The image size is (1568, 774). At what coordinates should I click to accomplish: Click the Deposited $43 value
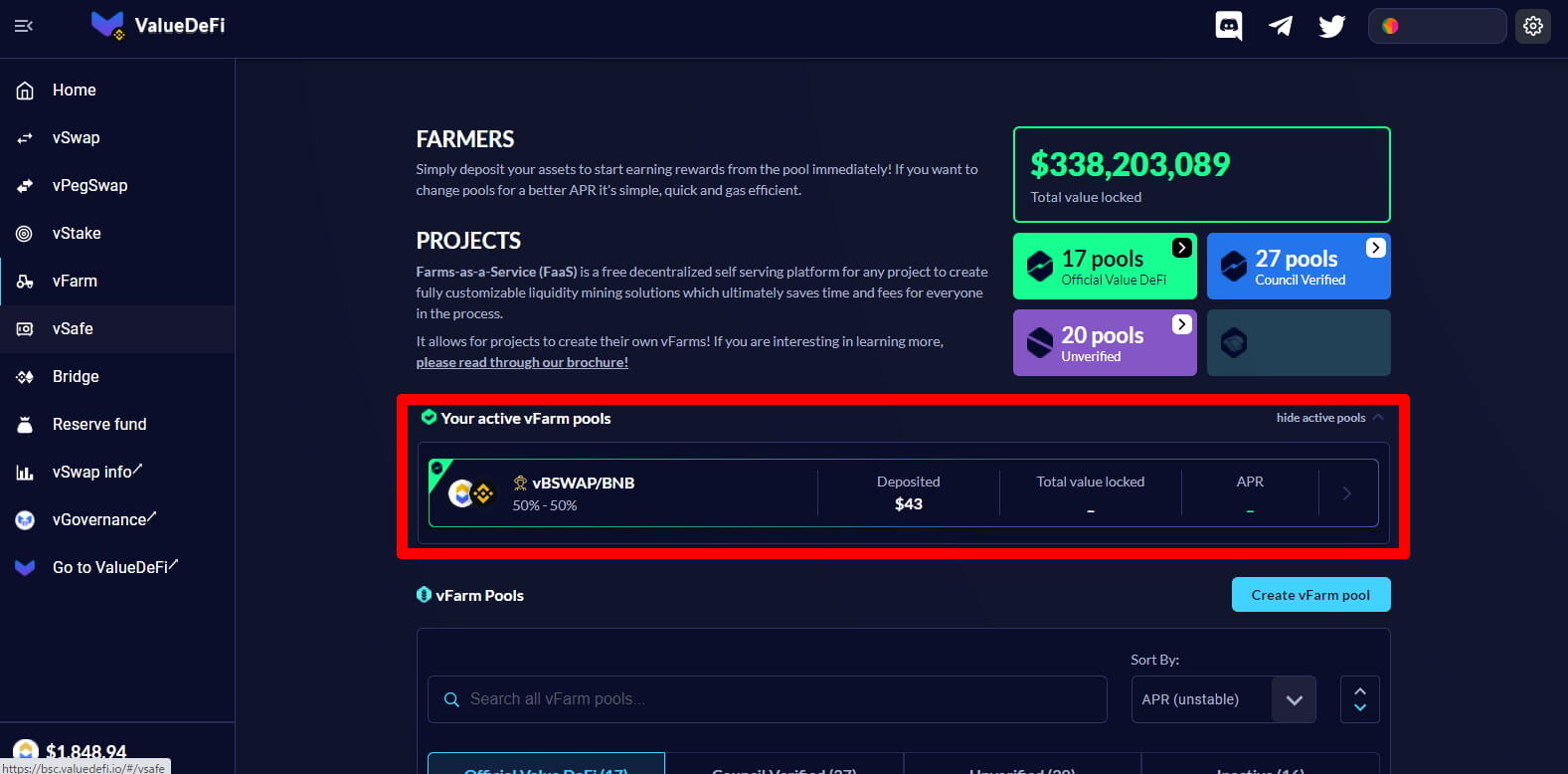click(x=909, y=504)
